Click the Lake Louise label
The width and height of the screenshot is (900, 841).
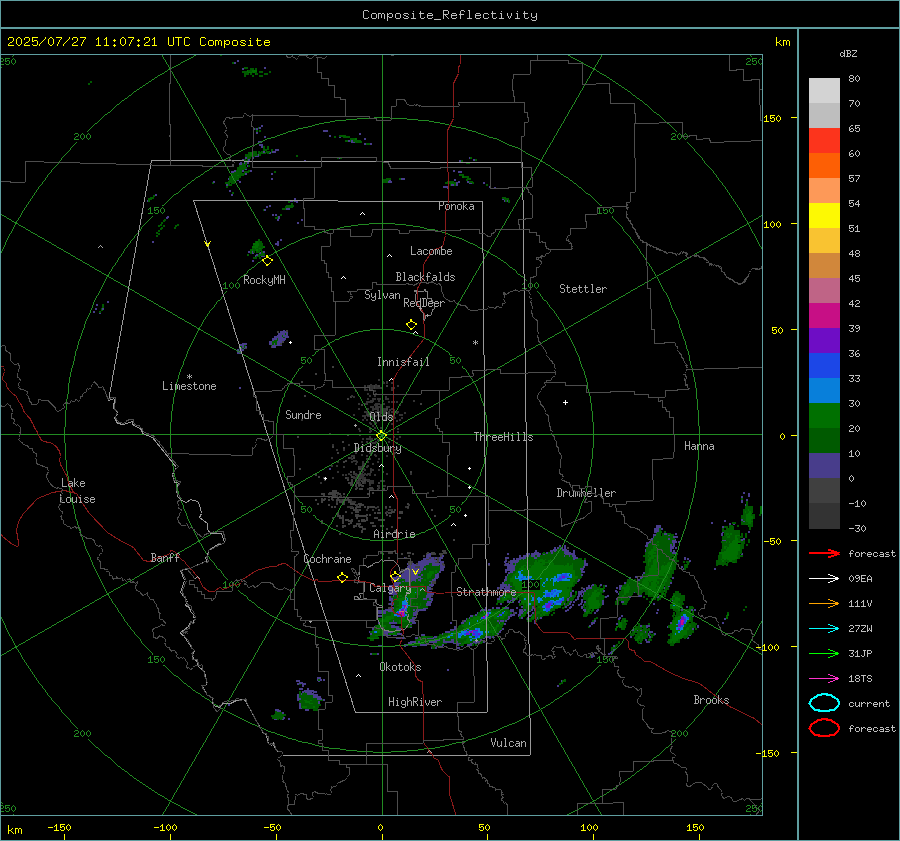pos(77,491)
